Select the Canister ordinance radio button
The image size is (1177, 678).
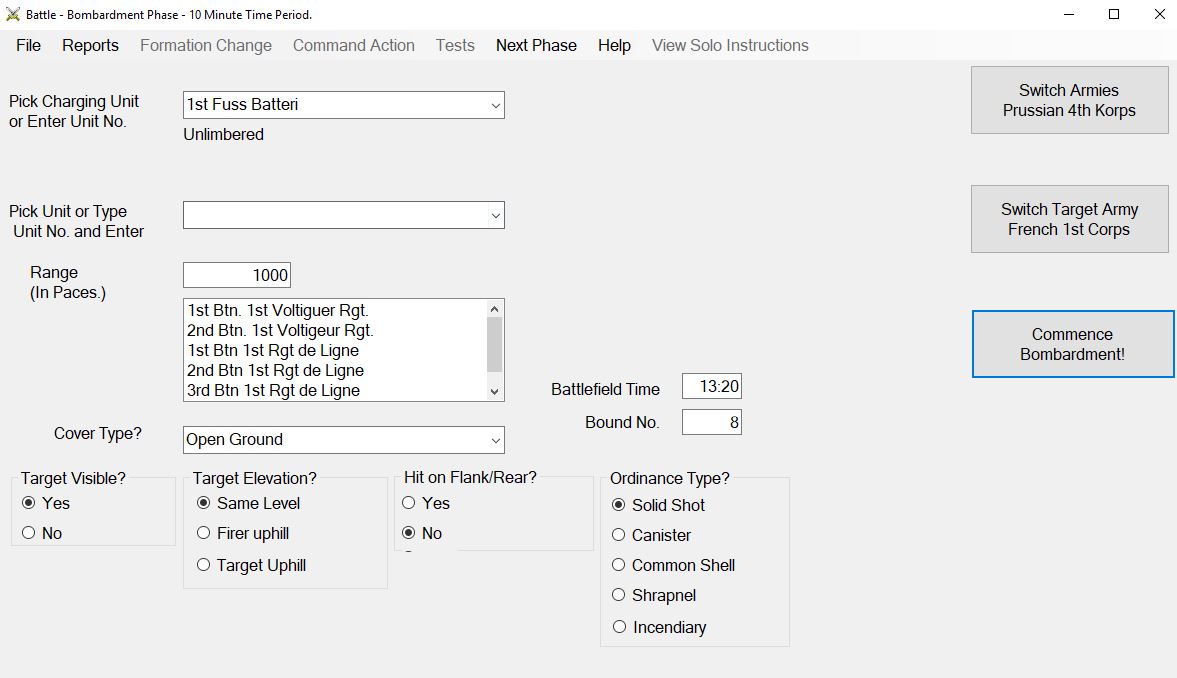pyautogui.click(x=619, y=535)
